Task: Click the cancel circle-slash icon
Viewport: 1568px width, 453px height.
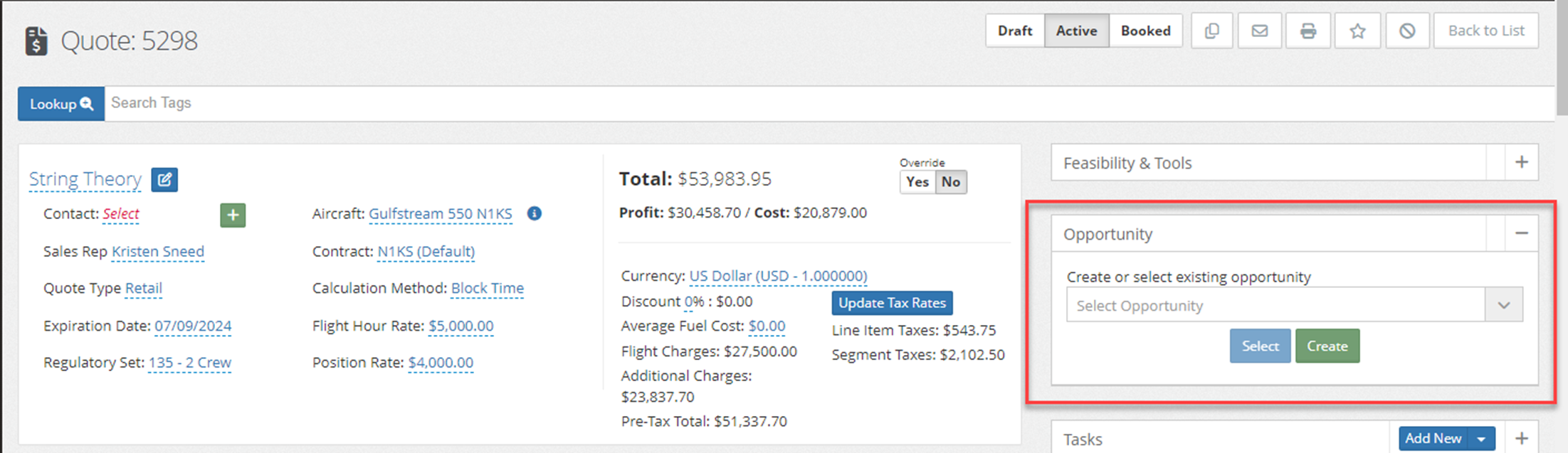Action: (x=1406, y=31)
